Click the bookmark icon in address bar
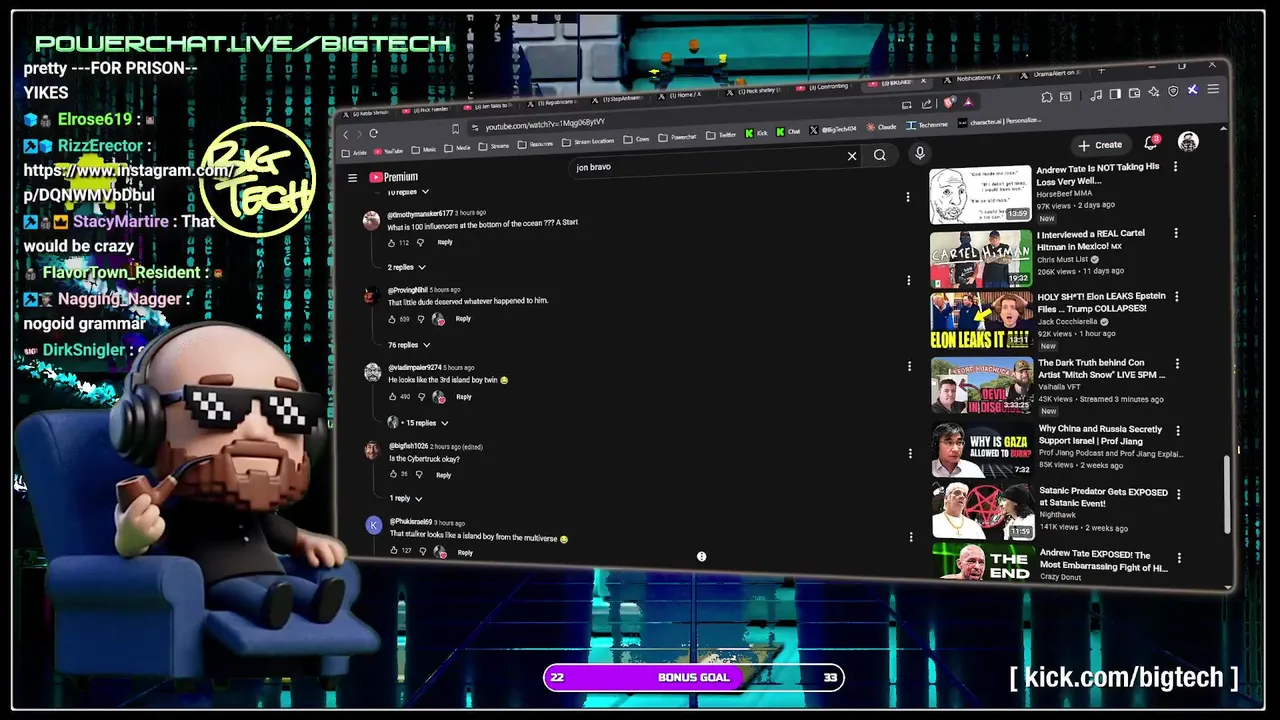The image size is (1280, 720). [x=455, y=128]
